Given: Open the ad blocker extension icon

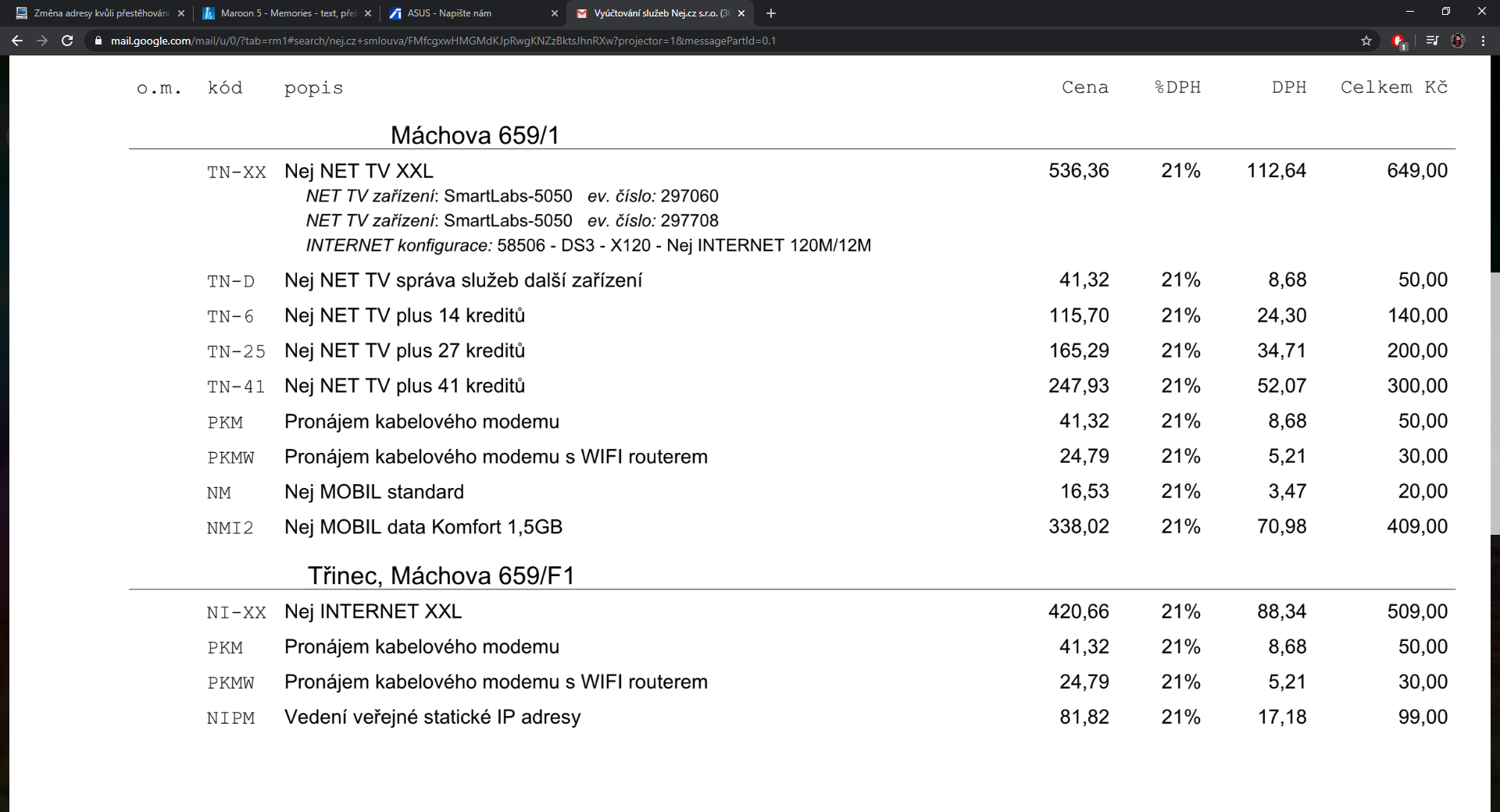Looking at the screenshot, I should click(1398, 41).
